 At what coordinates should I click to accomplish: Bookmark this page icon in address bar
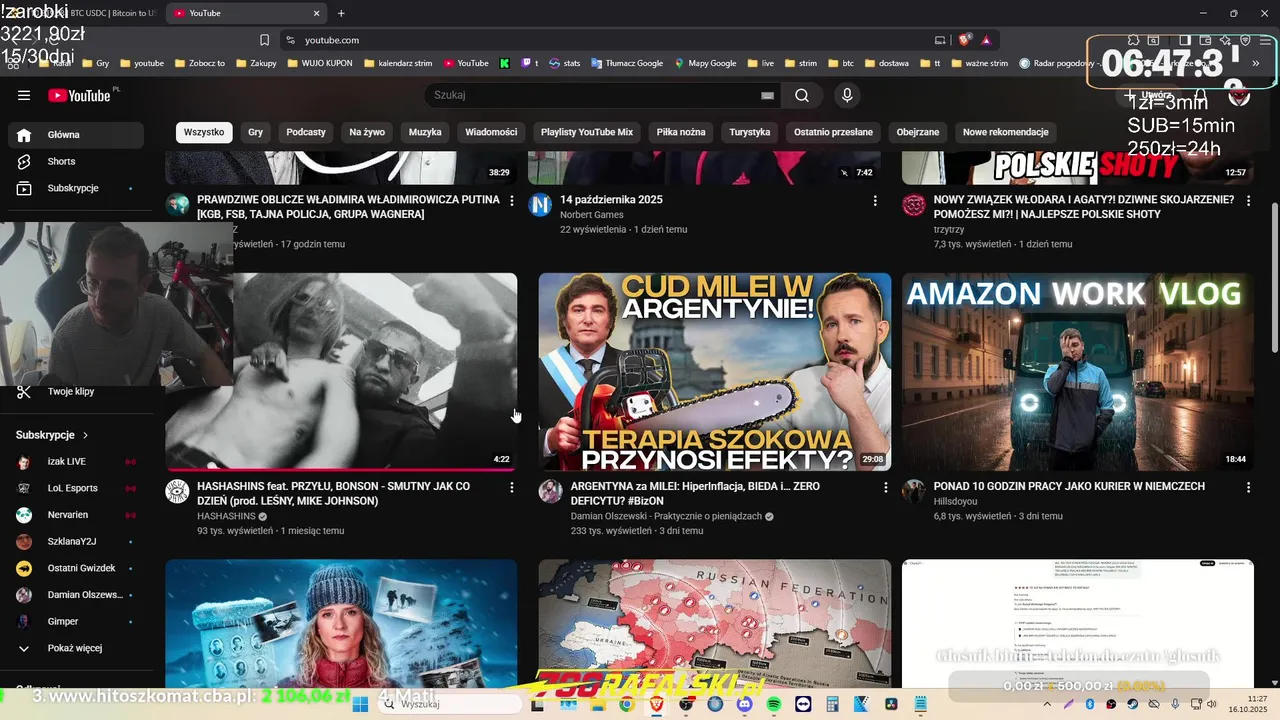tap(264, 40)
